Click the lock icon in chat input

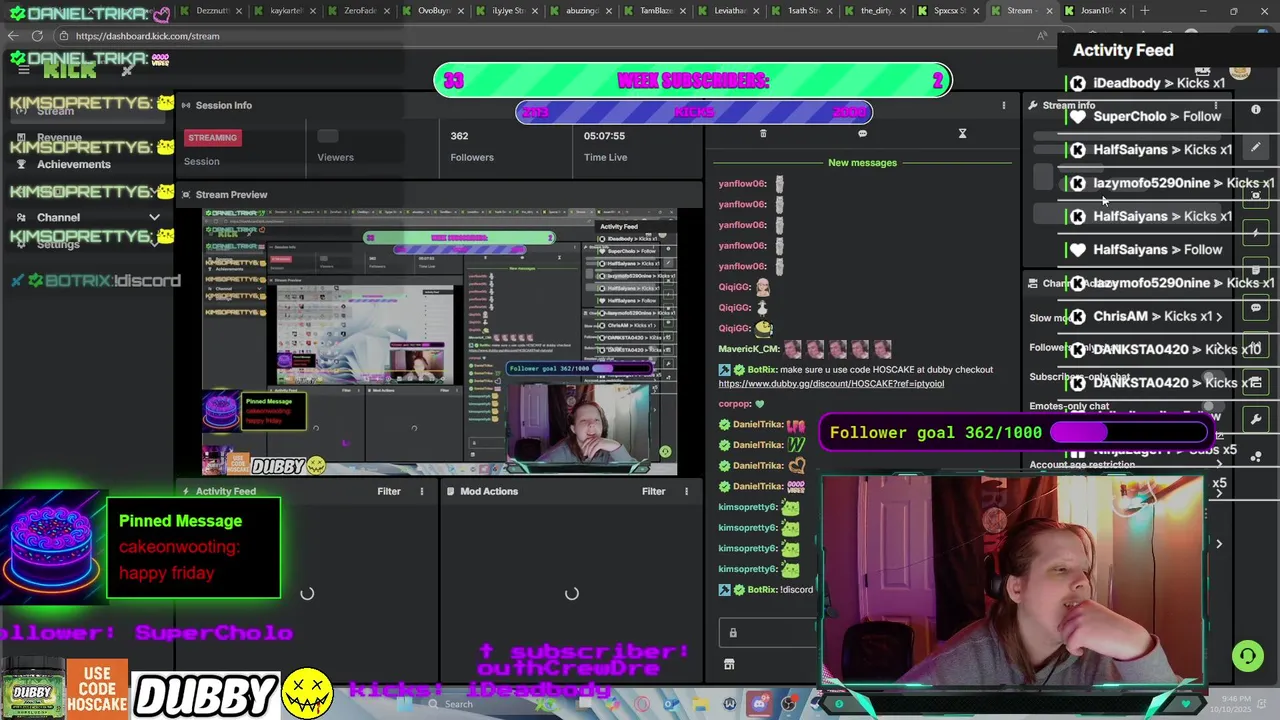point(733,633)
